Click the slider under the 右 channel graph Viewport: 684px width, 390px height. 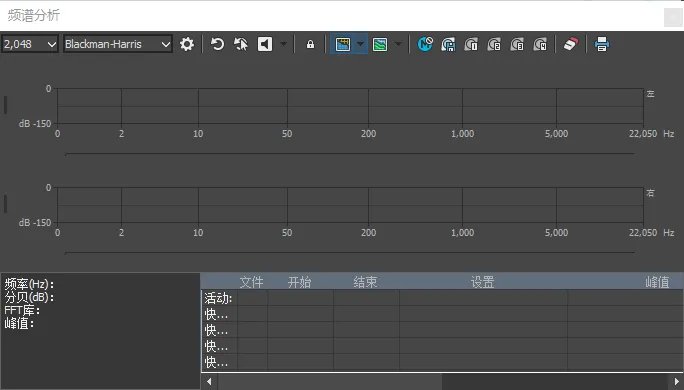point(349,253)
